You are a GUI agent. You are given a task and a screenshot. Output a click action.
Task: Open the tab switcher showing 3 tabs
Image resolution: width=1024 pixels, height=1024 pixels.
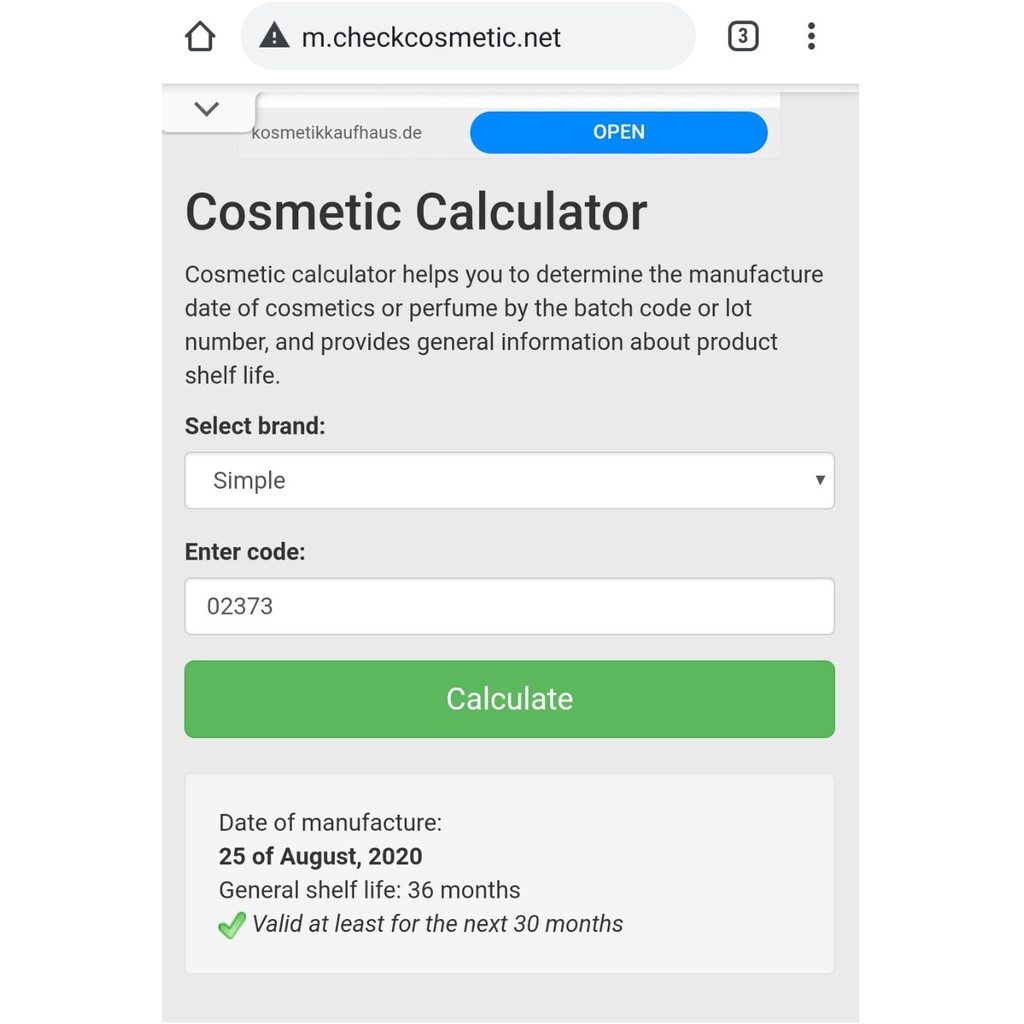[742, 37]
